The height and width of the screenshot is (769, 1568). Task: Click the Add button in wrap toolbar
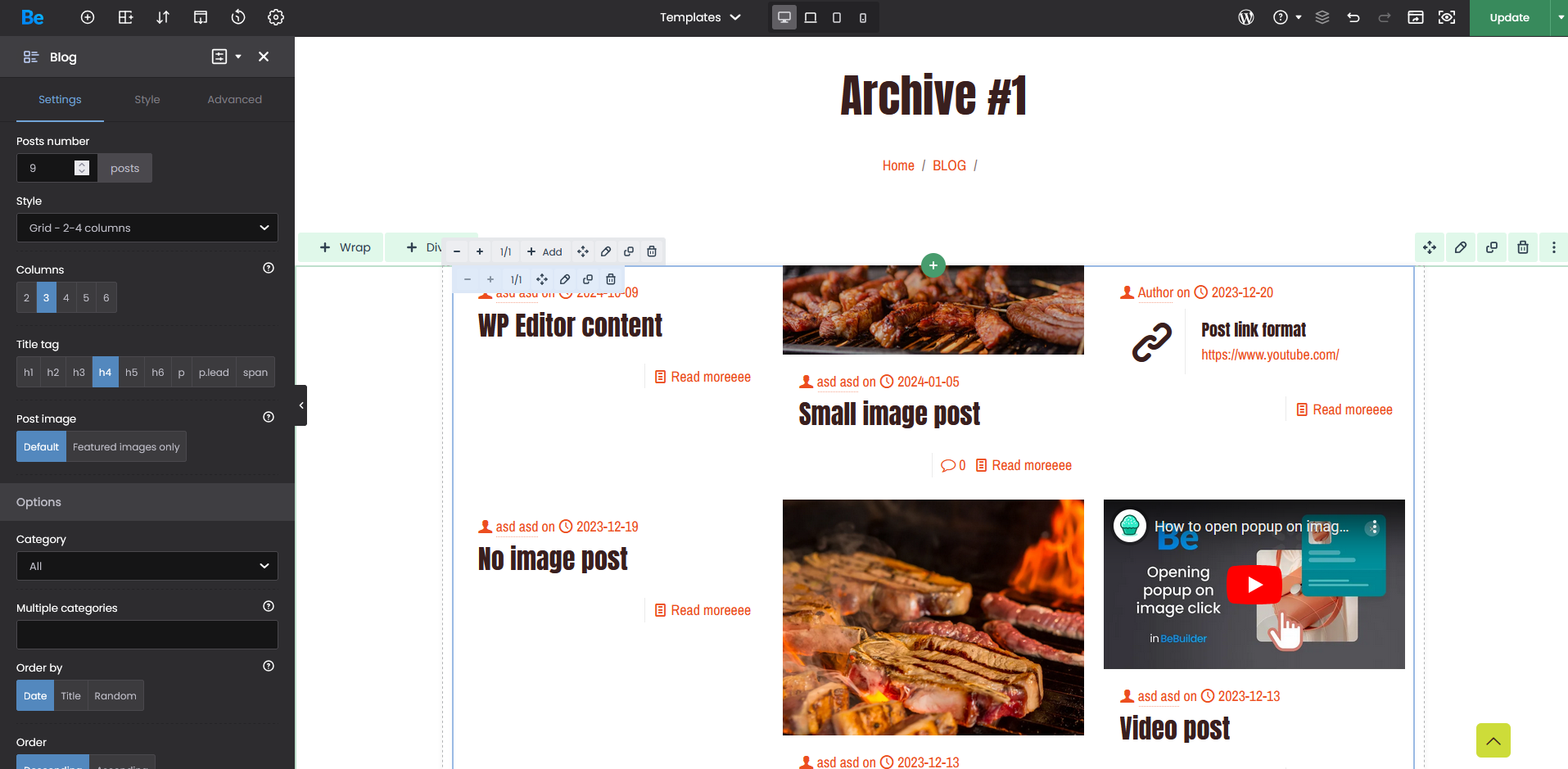click(x=545, y=251)
